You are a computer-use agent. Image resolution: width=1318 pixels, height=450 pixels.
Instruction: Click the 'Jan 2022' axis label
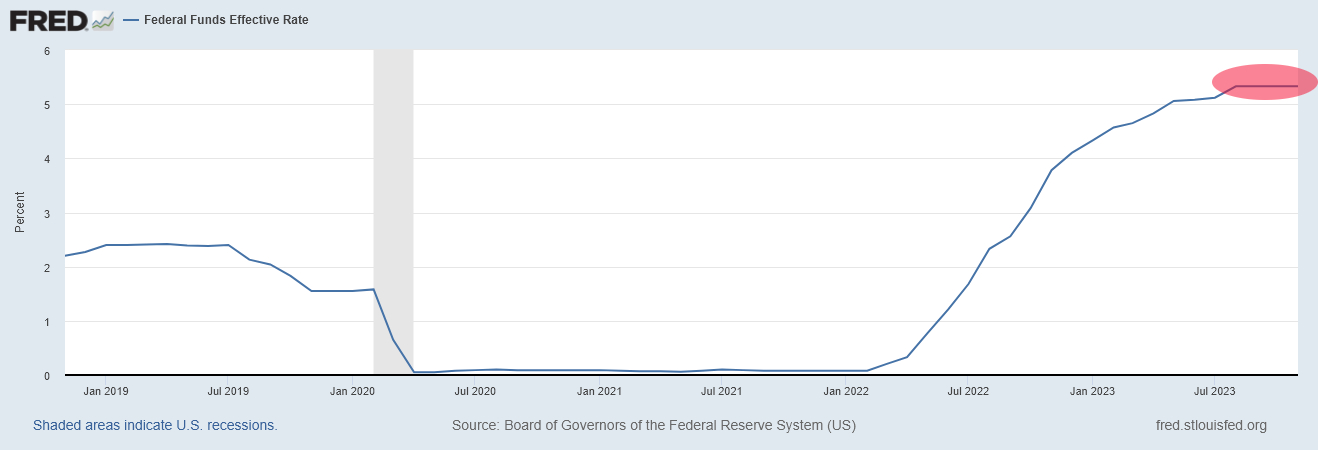tap(845, 391)
